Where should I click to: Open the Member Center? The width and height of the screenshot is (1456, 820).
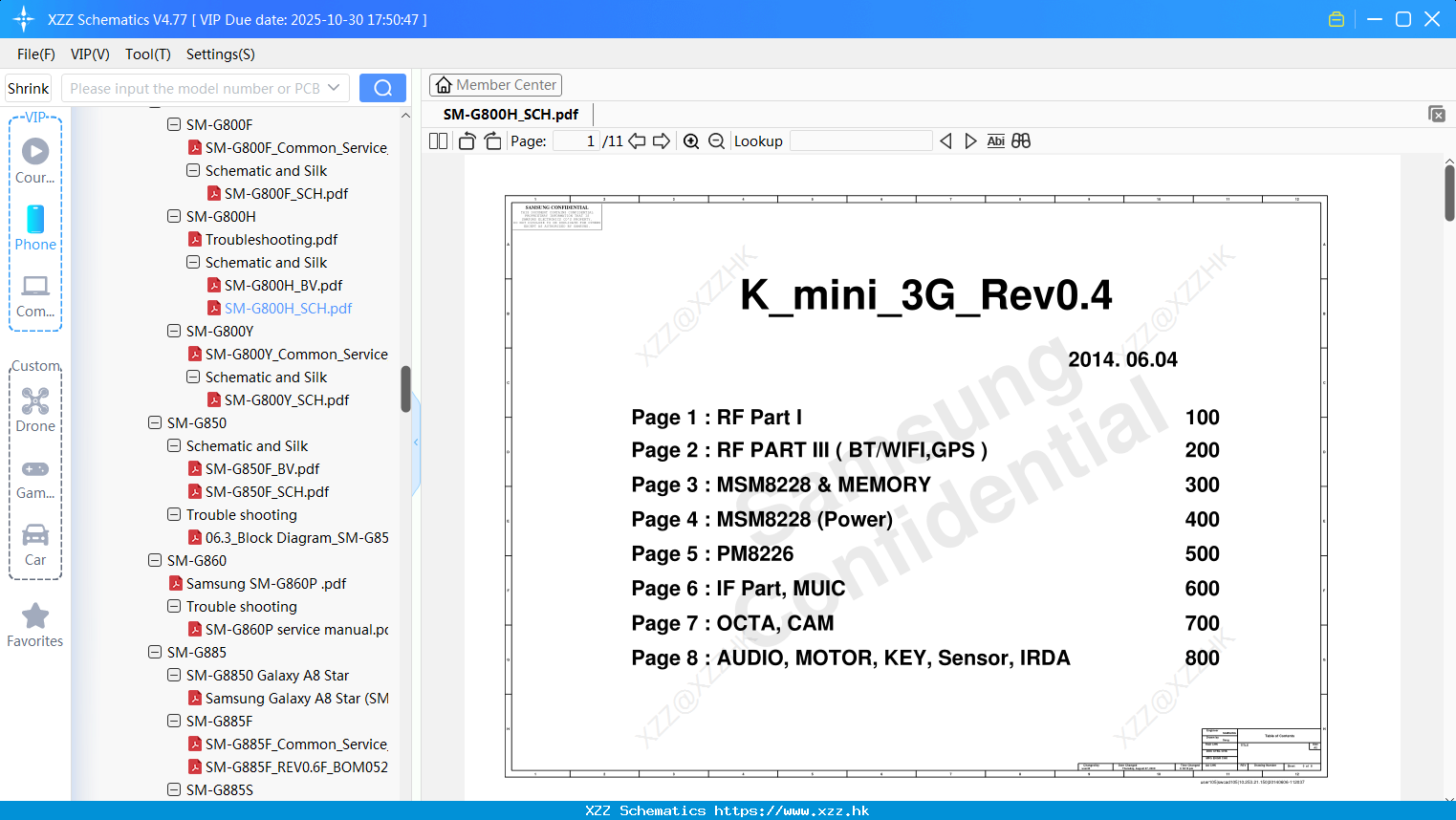pos(495,85)
